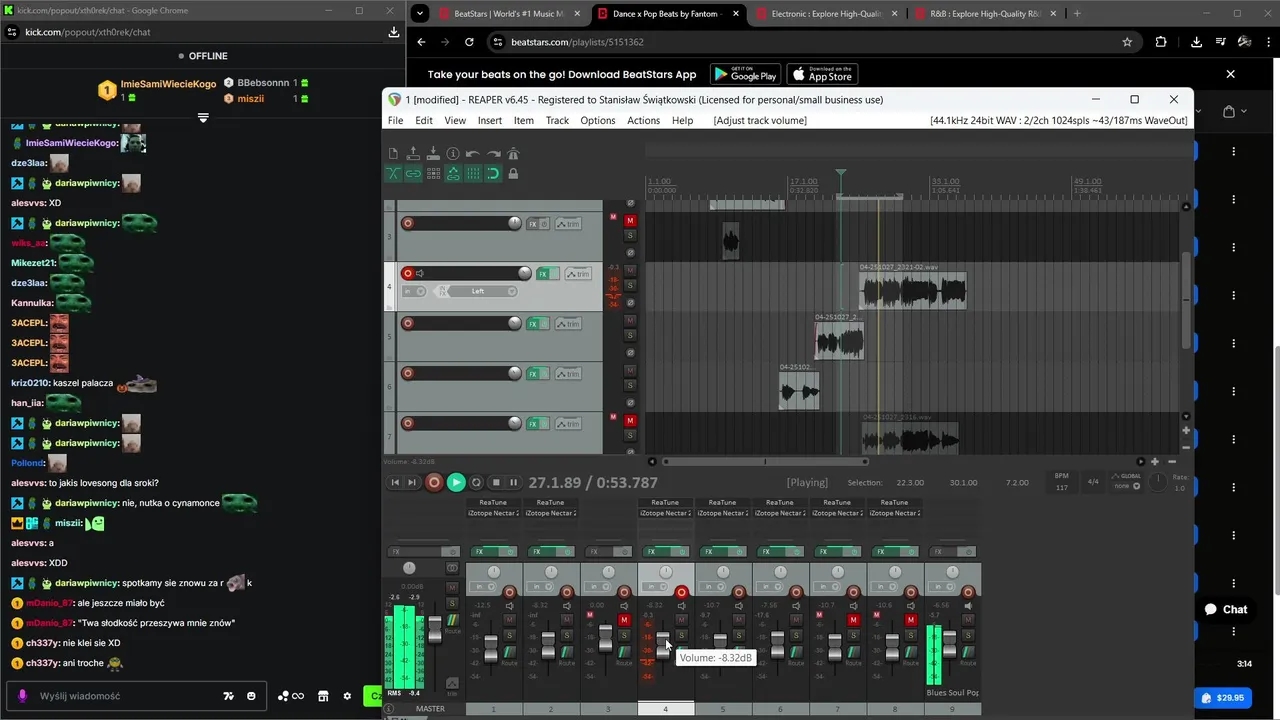Click the MASTER volume fader
The height and width of the screenshot is (720, 1280).
click(x=435, y=629)
